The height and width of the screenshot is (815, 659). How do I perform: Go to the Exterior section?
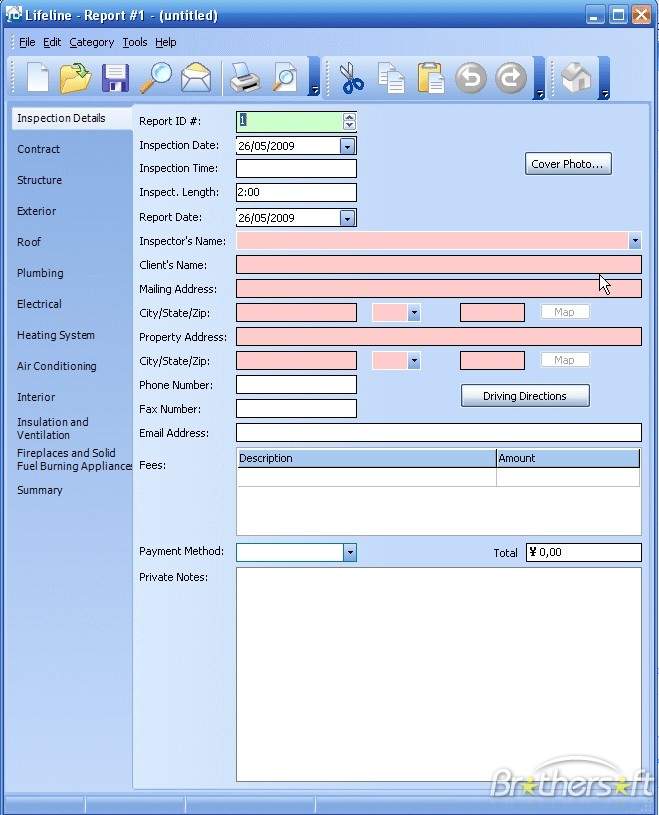coord(36,211)
